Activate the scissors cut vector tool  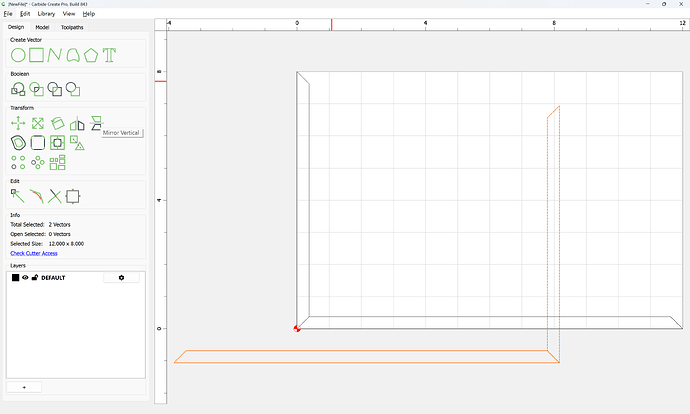(x=55, y=196)
